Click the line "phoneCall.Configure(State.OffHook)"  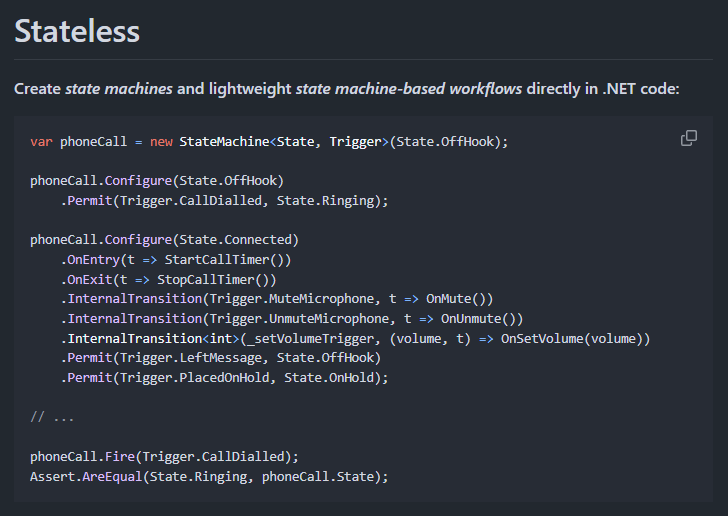point(157,181)
